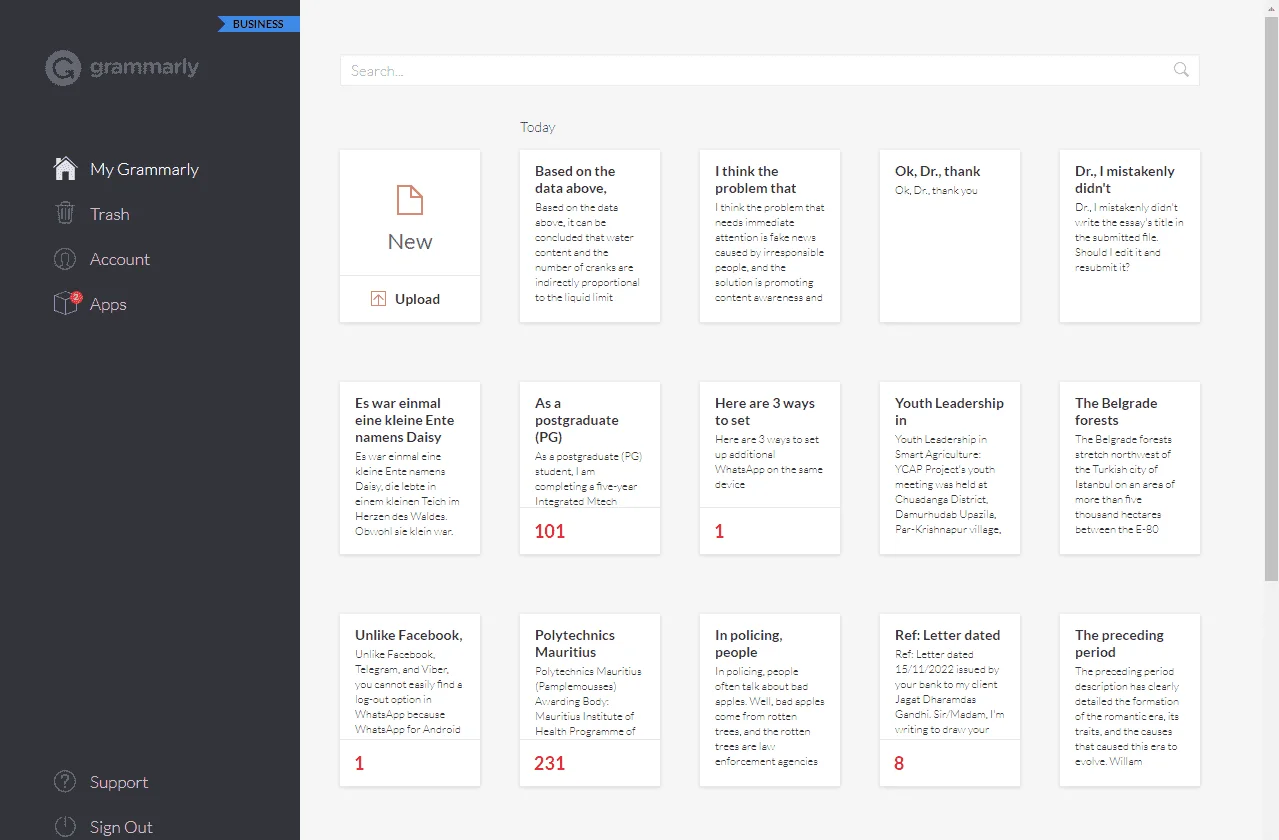Click the Today date heading
Image resolution: width=1279 pixels, height=840 pixels.
pyautogui.click(x=537, y=127)
